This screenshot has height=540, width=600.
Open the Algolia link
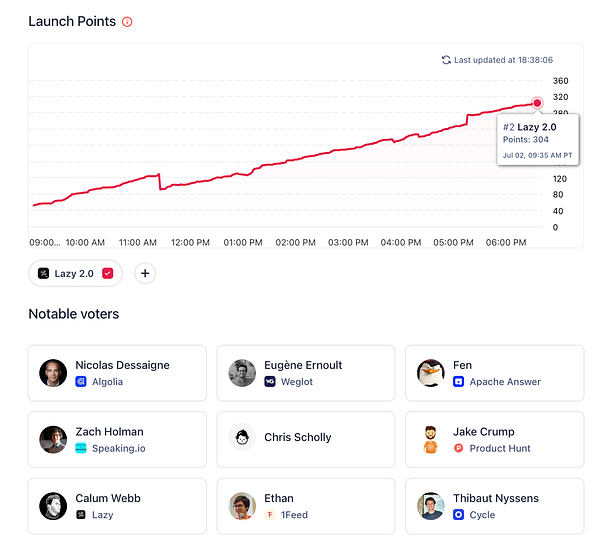[x=108, y=382]
